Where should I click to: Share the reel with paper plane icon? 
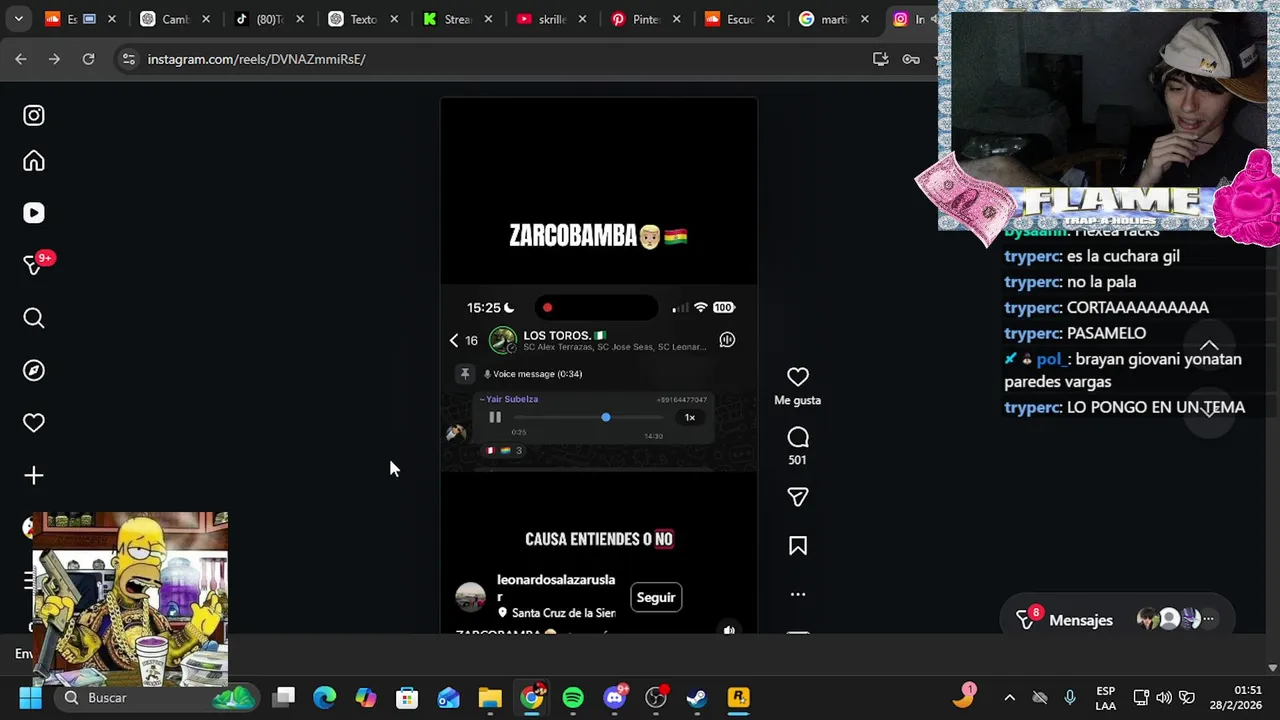(x=797, y=497)
